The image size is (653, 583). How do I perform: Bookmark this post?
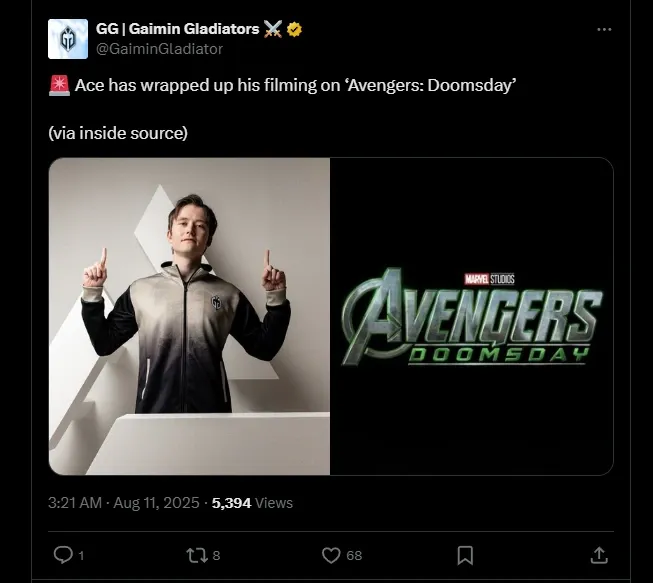[x=465, y=554]
